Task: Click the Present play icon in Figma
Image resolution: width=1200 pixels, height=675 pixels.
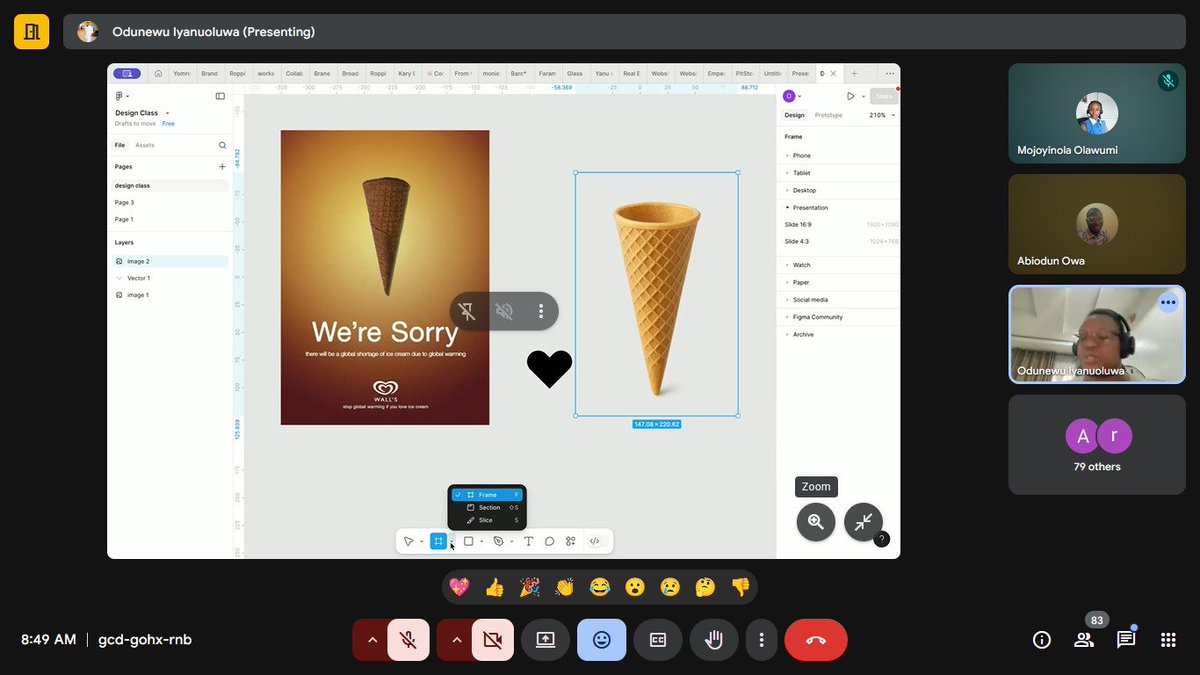Action: 850,96
